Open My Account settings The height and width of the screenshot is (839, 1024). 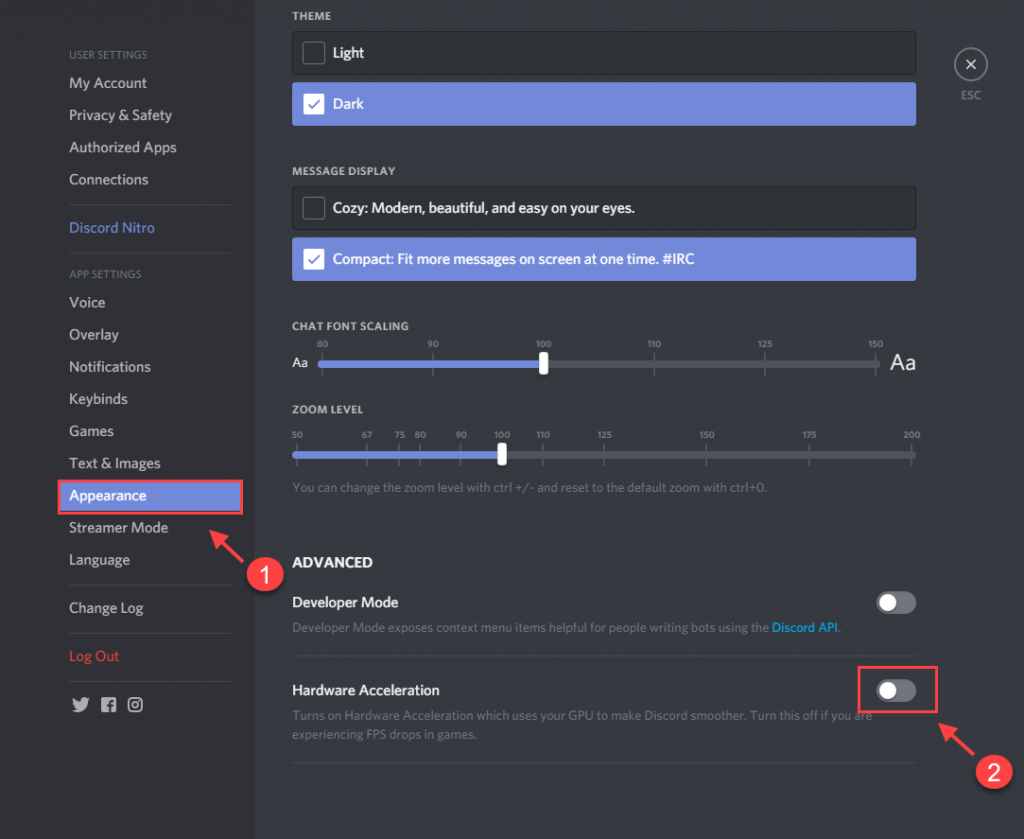pos(108,83)
